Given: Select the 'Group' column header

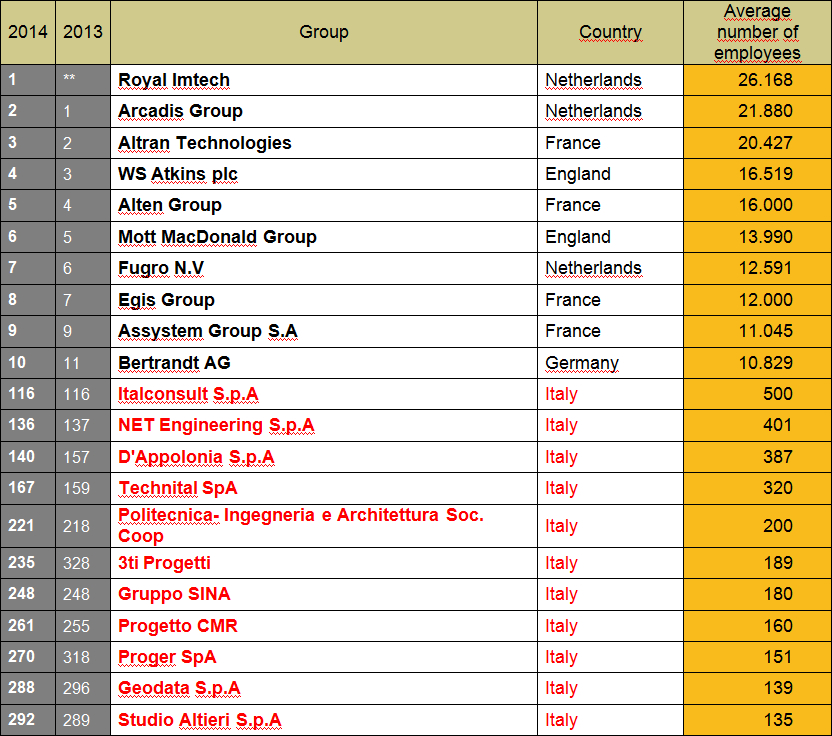Looking at the screenshot, I should 324,32.
